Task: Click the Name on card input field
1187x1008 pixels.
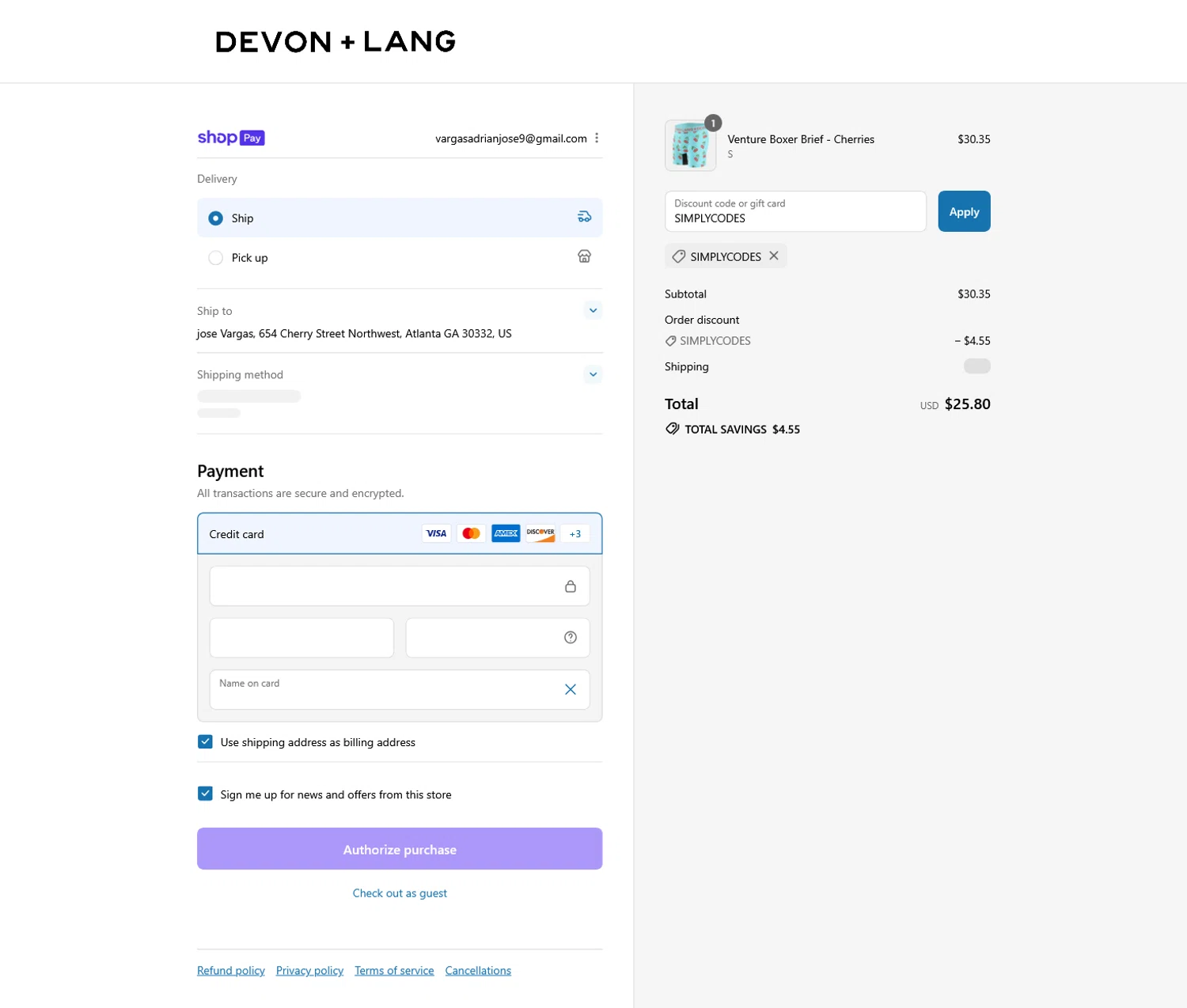Action: [x=400, y=689]
